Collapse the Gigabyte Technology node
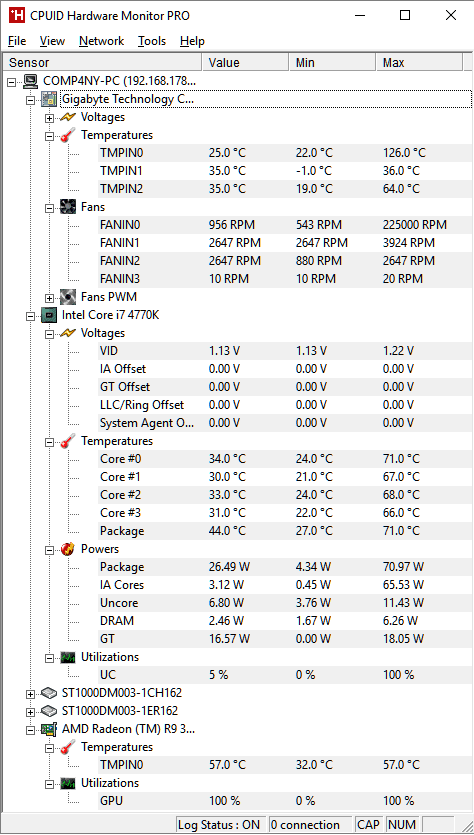 31,100
